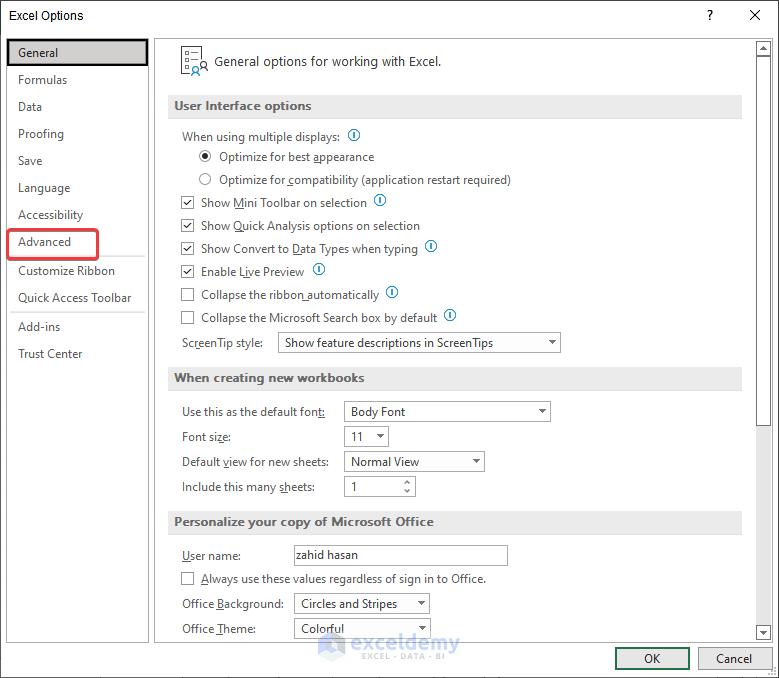The width and height of the screenshot is (779, 678).
Task: Open the Office Theme dropdown showing Colorful
Action: [362, 628]
